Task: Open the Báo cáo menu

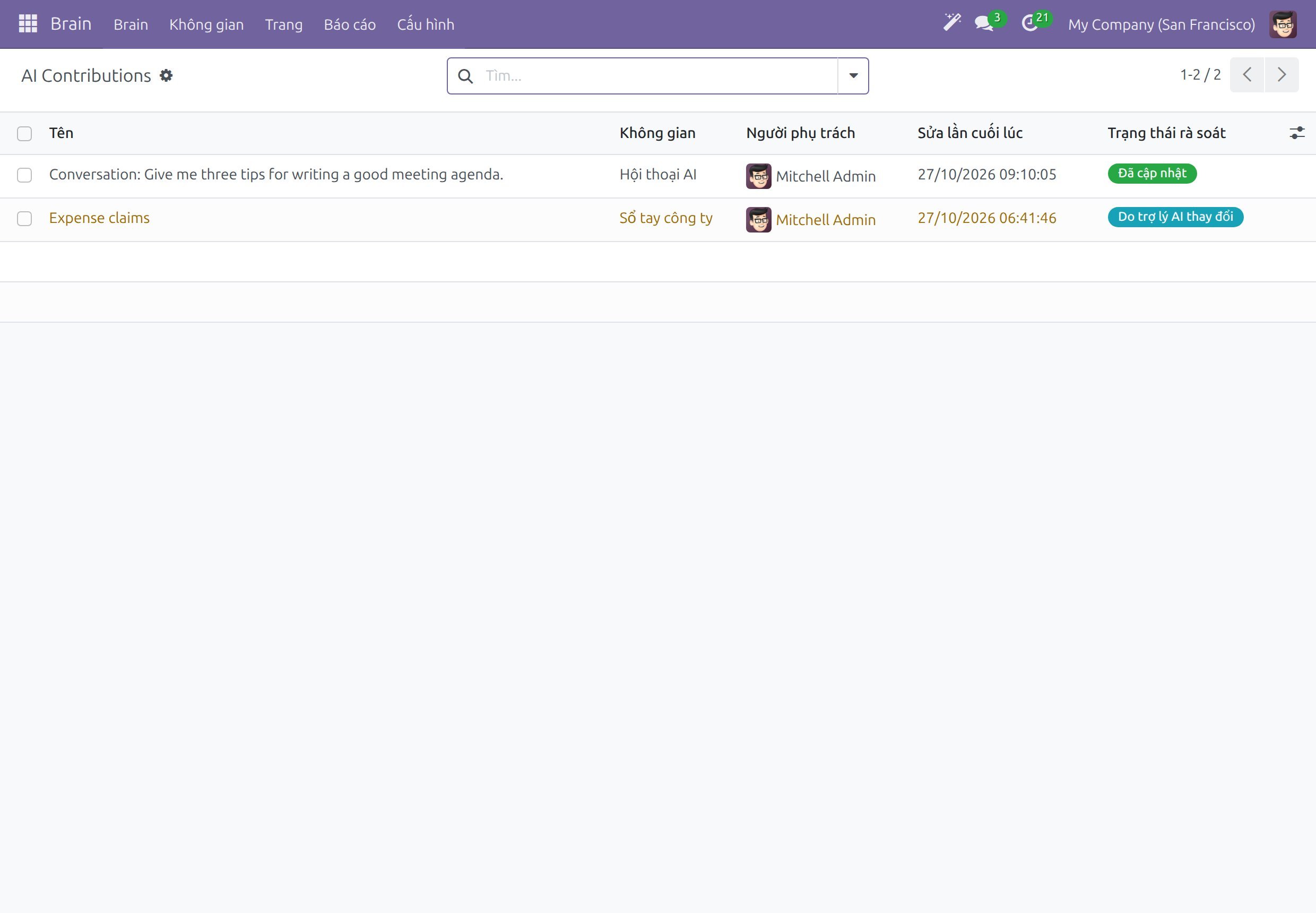Action: click(x=350, y=24)
